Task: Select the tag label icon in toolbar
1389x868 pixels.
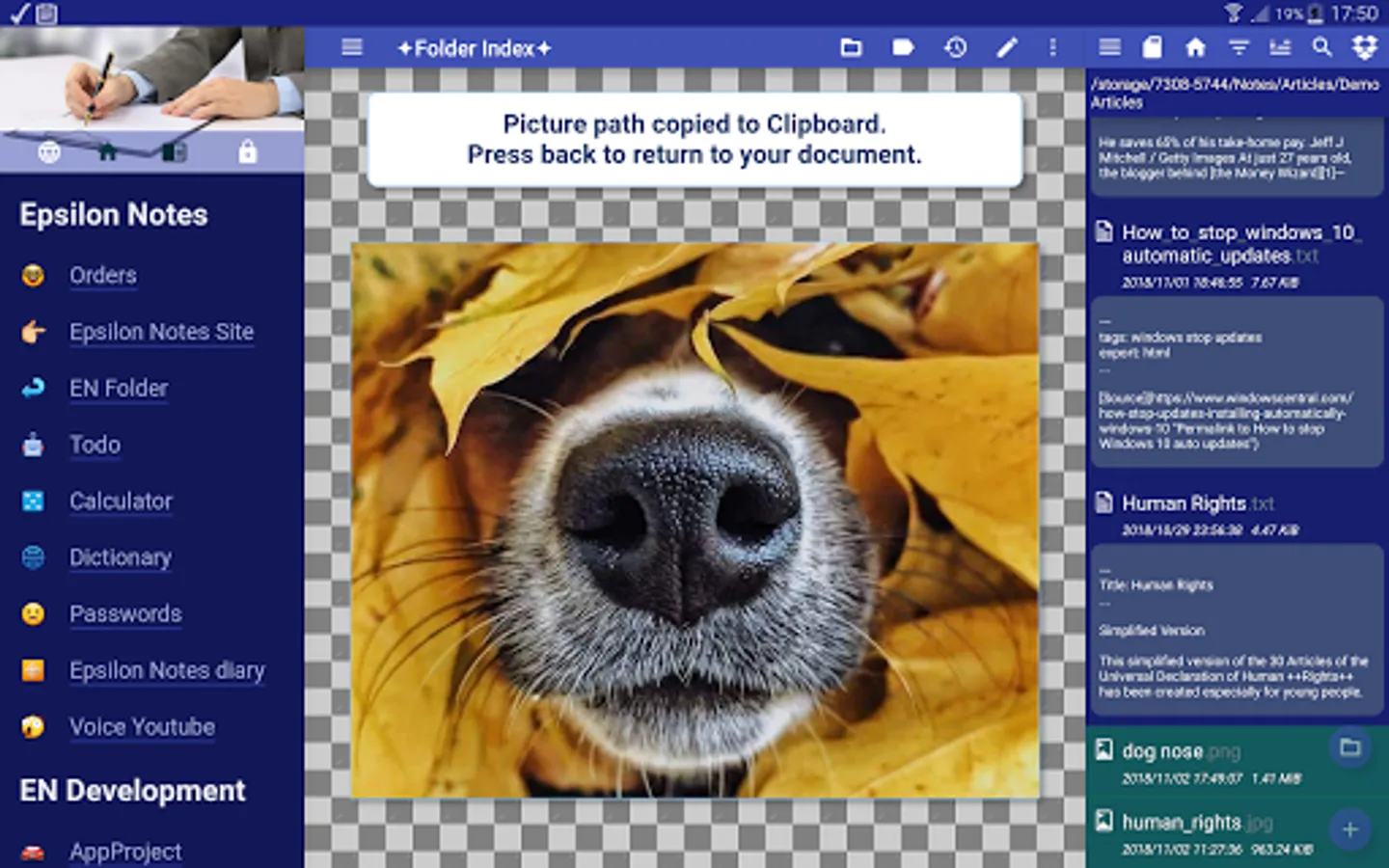Action: coord(903,47)
